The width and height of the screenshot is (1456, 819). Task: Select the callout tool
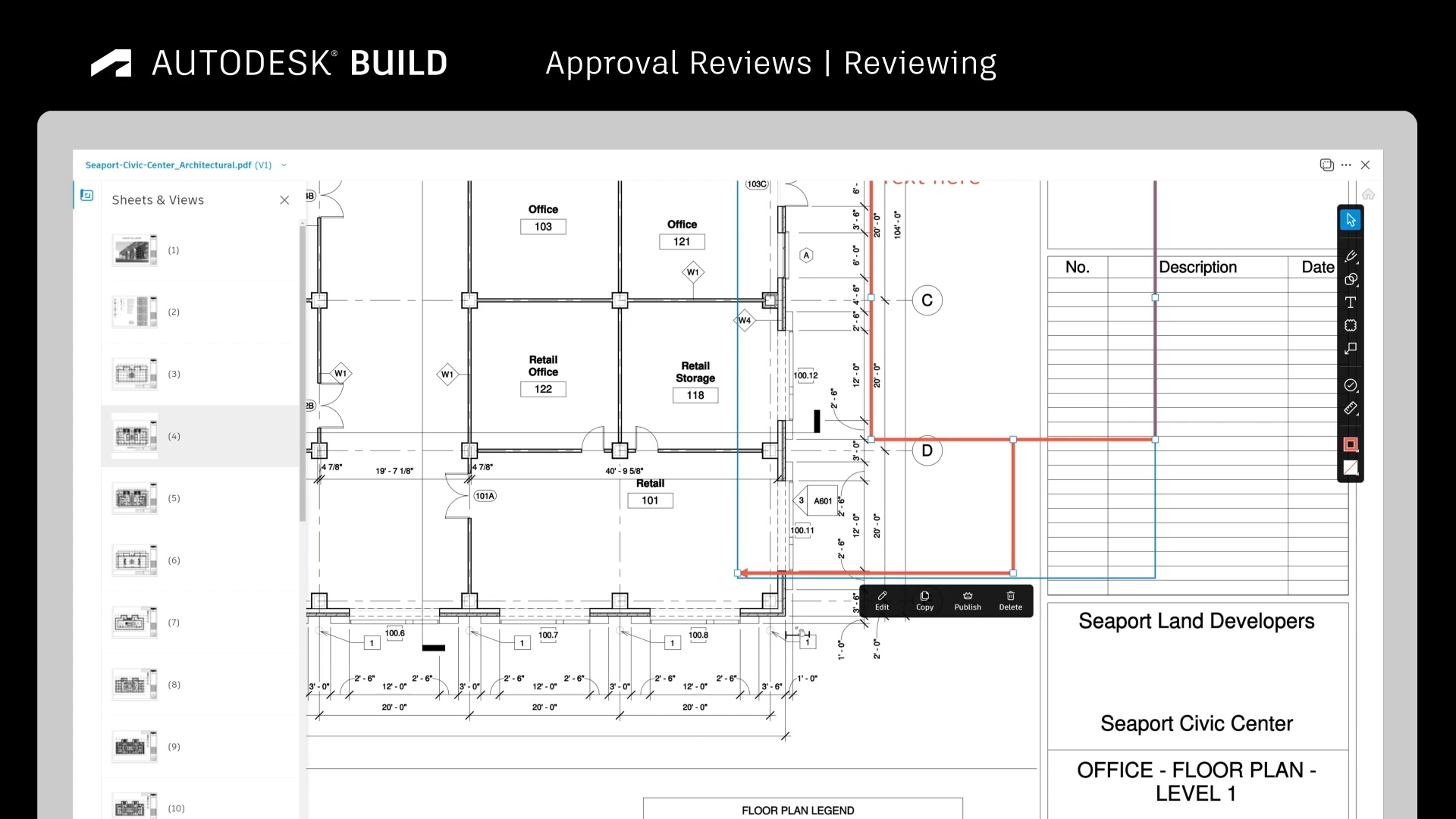tap(1351, 348)
